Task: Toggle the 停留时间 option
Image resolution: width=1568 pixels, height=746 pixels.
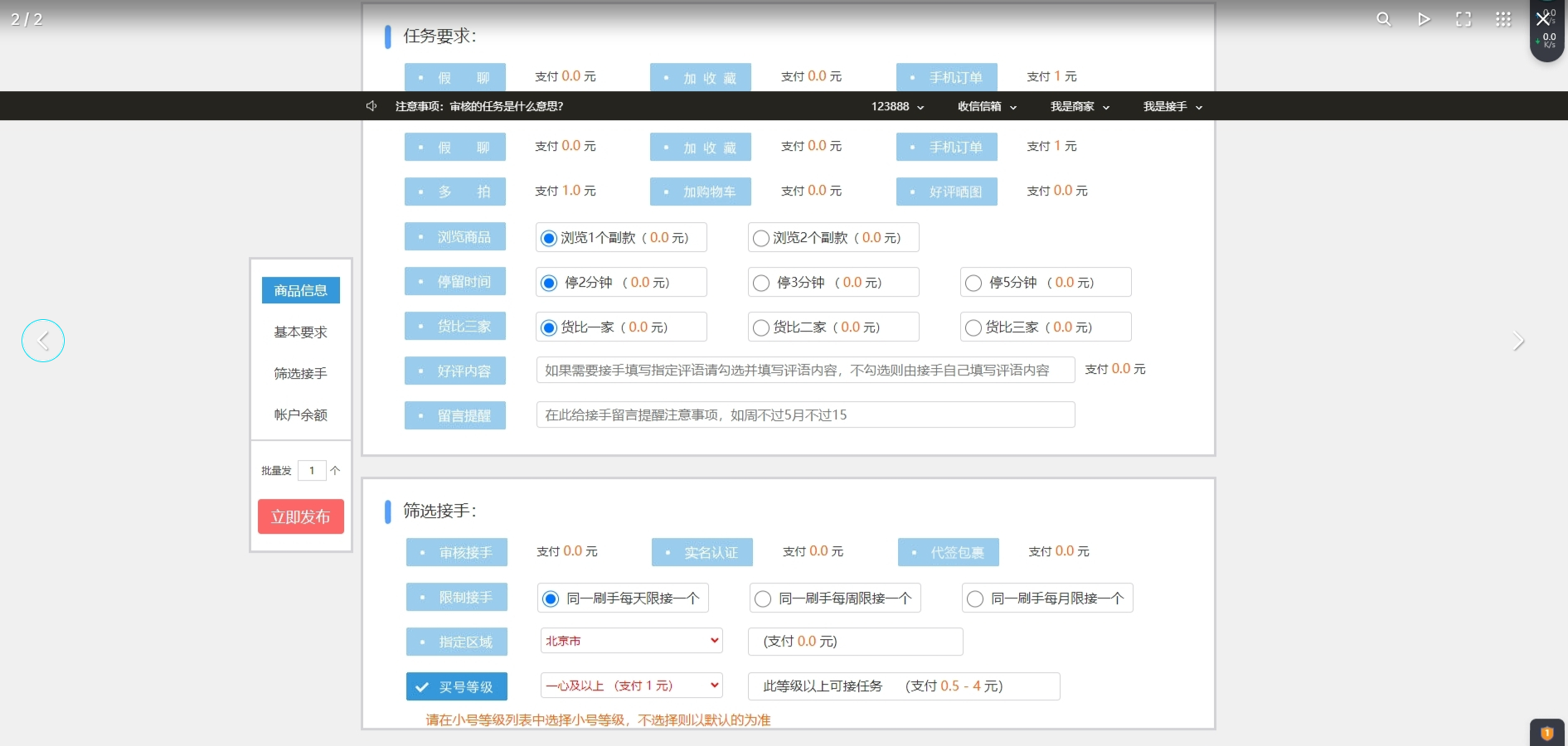Action: coord(455,281)
